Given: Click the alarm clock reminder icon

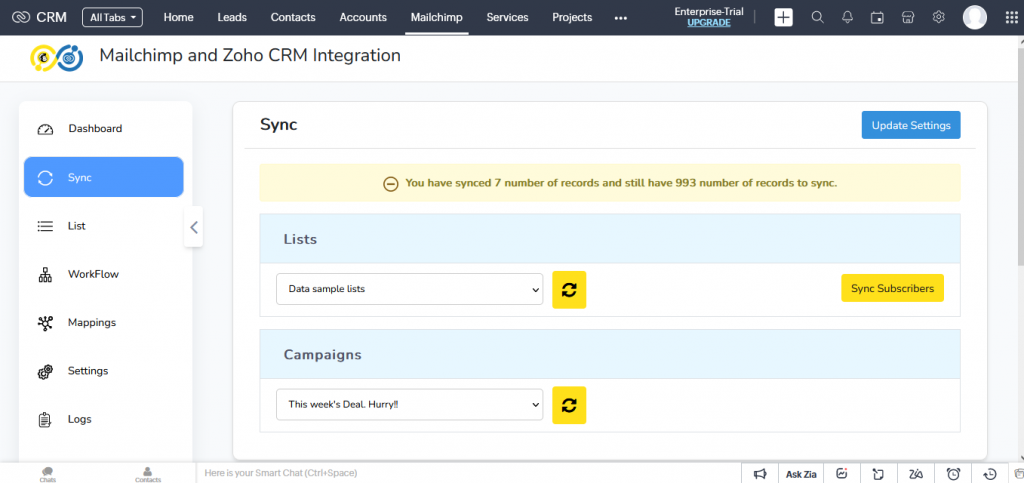Looking at the screenshot, I should (x=953, y=474).
